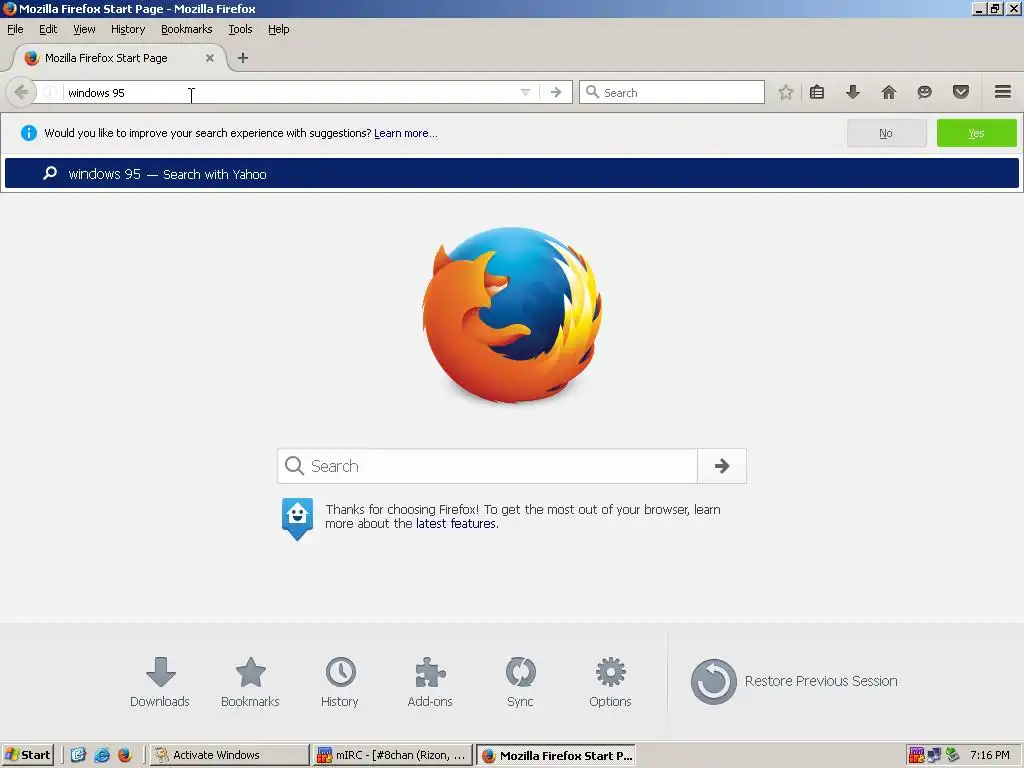Click the start page center Search box
This screenshot has height=768, width=1024.
click(x=487, y=466)
